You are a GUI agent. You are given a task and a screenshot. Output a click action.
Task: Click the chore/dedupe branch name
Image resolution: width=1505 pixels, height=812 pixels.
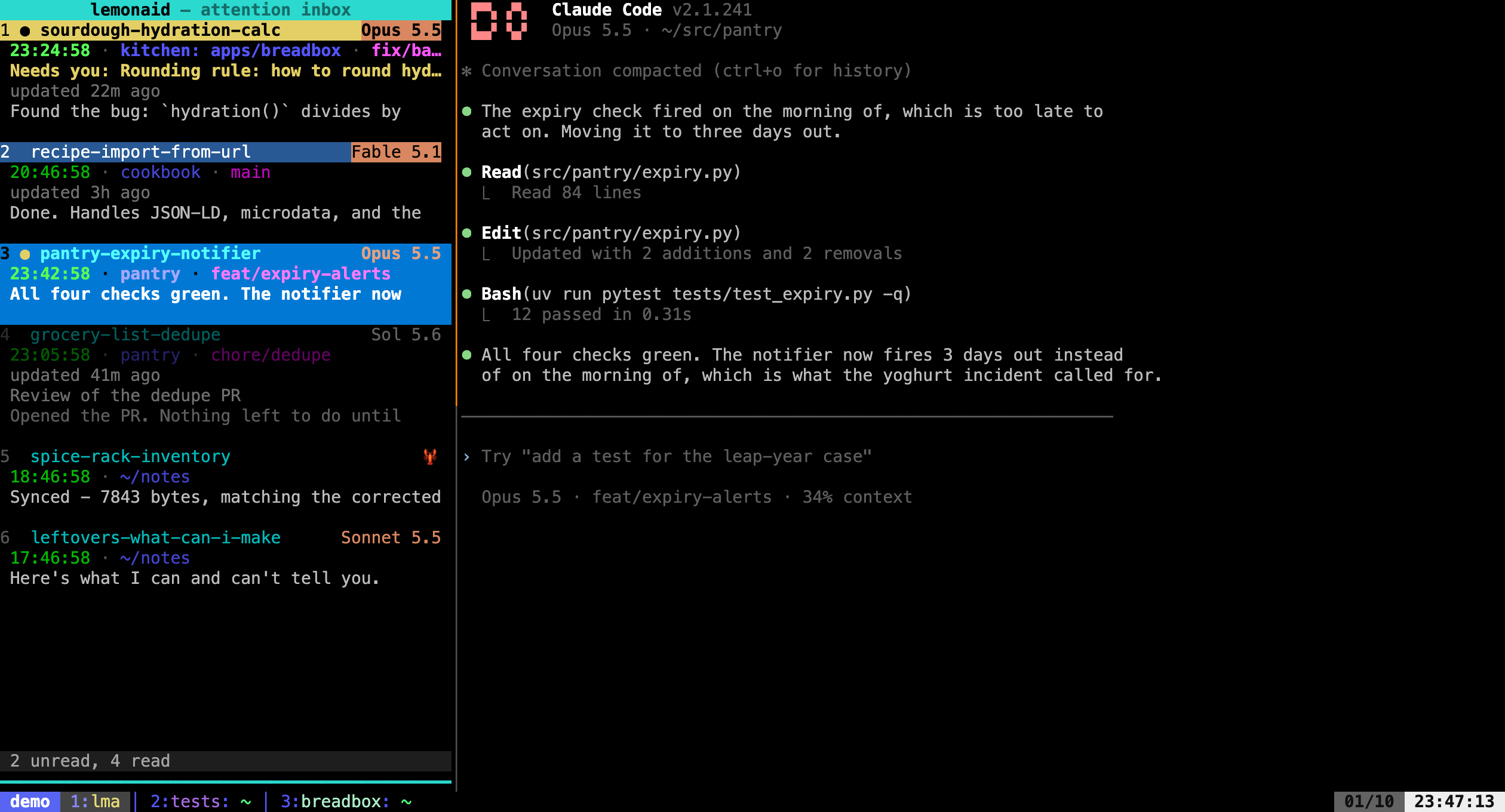tap(271, 355)
